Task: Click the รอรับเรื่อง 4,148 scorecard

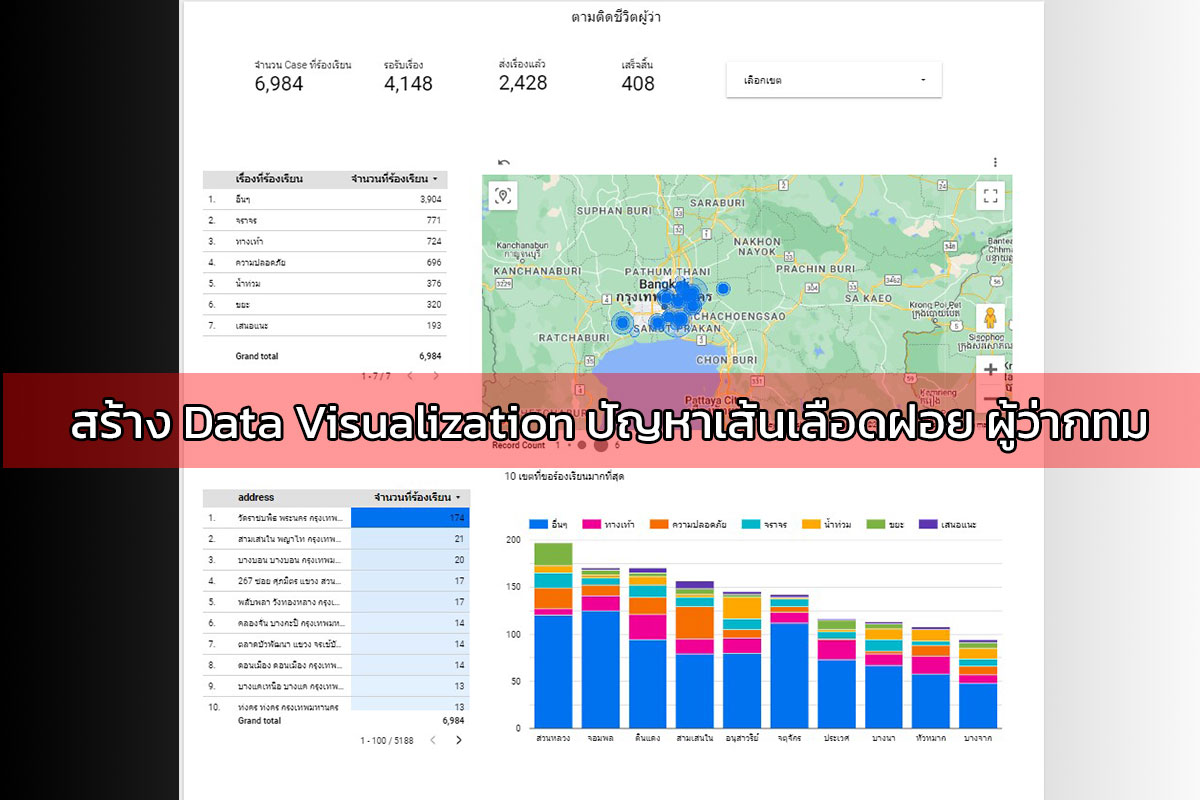Action: 408,76
